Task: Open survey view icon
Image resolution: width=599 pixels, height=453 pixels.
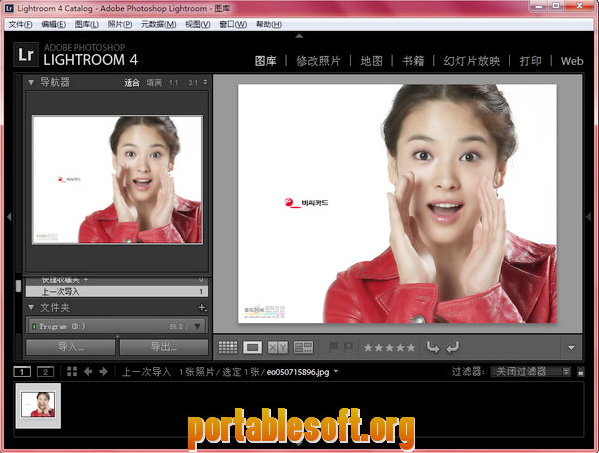Action: (303, 347)
